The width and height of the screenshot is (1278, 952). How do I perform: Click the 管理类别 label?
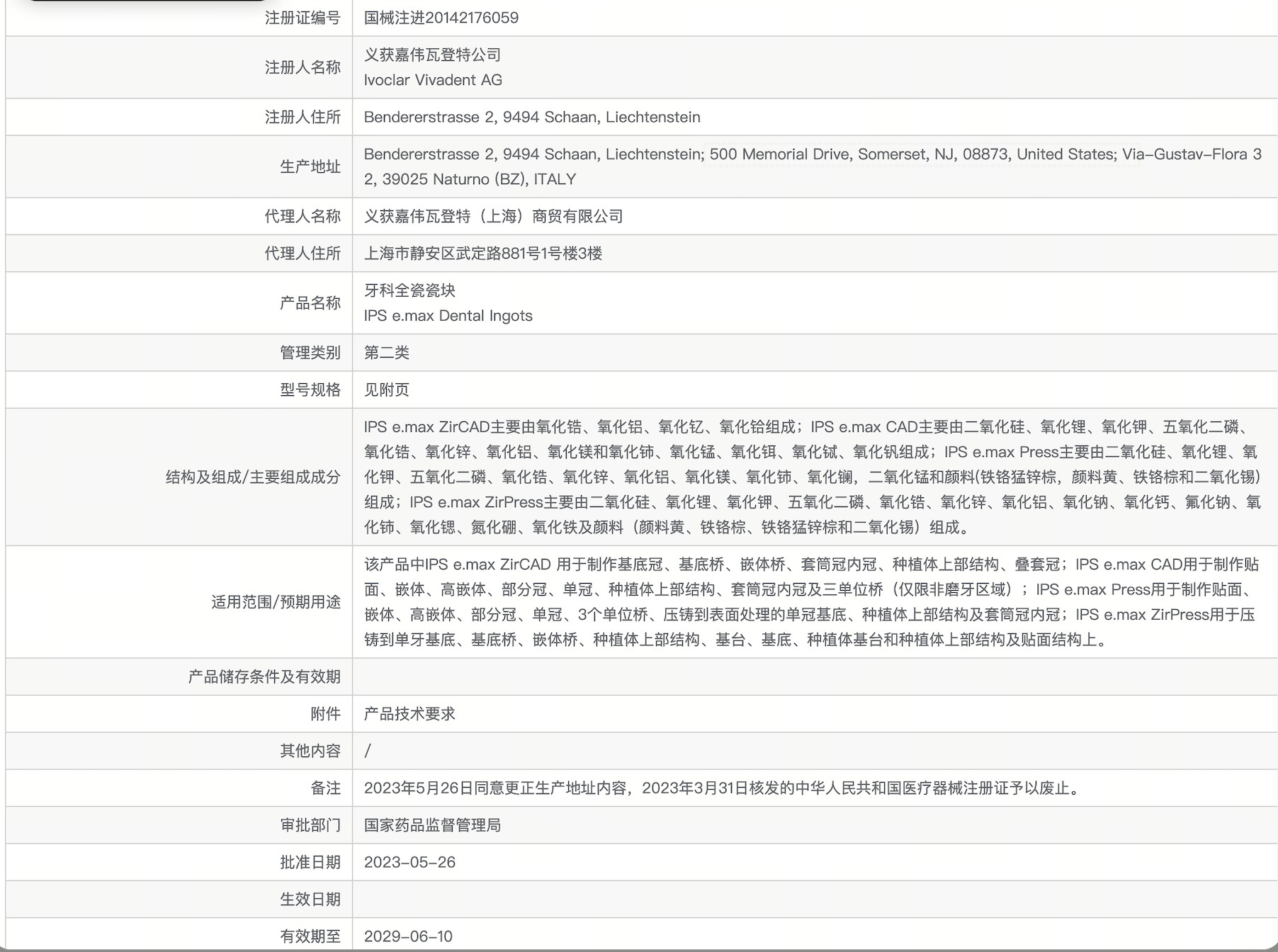pyautogui.click(x=310, y=353)
